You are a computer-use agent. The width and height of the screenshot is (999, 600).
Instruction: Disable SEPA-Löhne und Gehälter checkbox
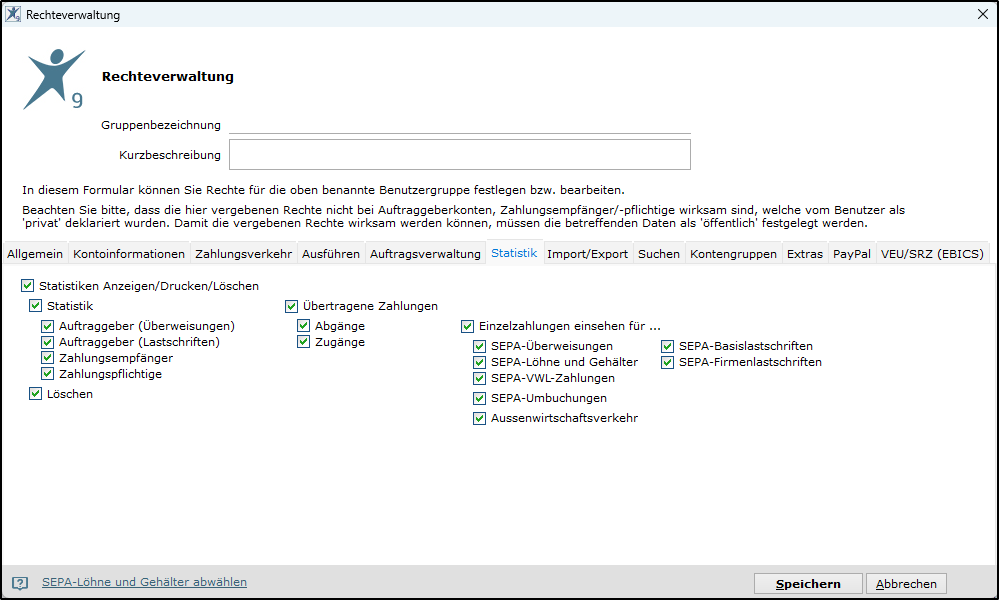click(x=479, y=362)
